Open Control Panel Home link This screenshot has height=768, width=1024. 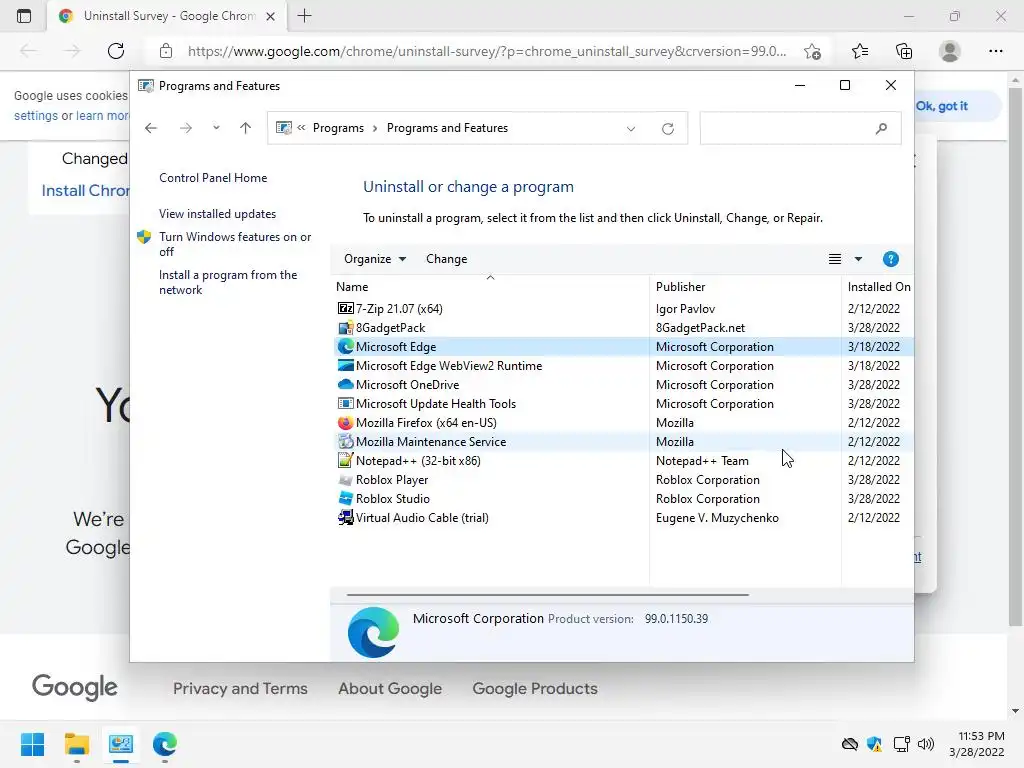pyautogui.click(x=213, y=178)
